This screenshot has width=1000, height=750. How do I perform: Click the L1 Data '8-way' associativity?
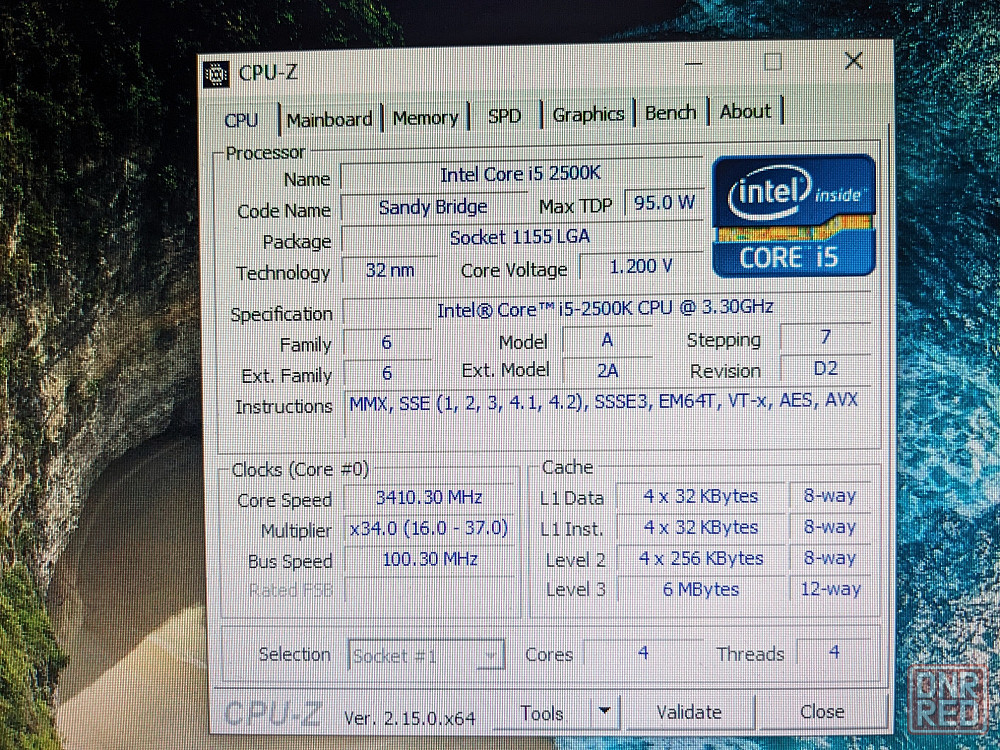point(830,496)
